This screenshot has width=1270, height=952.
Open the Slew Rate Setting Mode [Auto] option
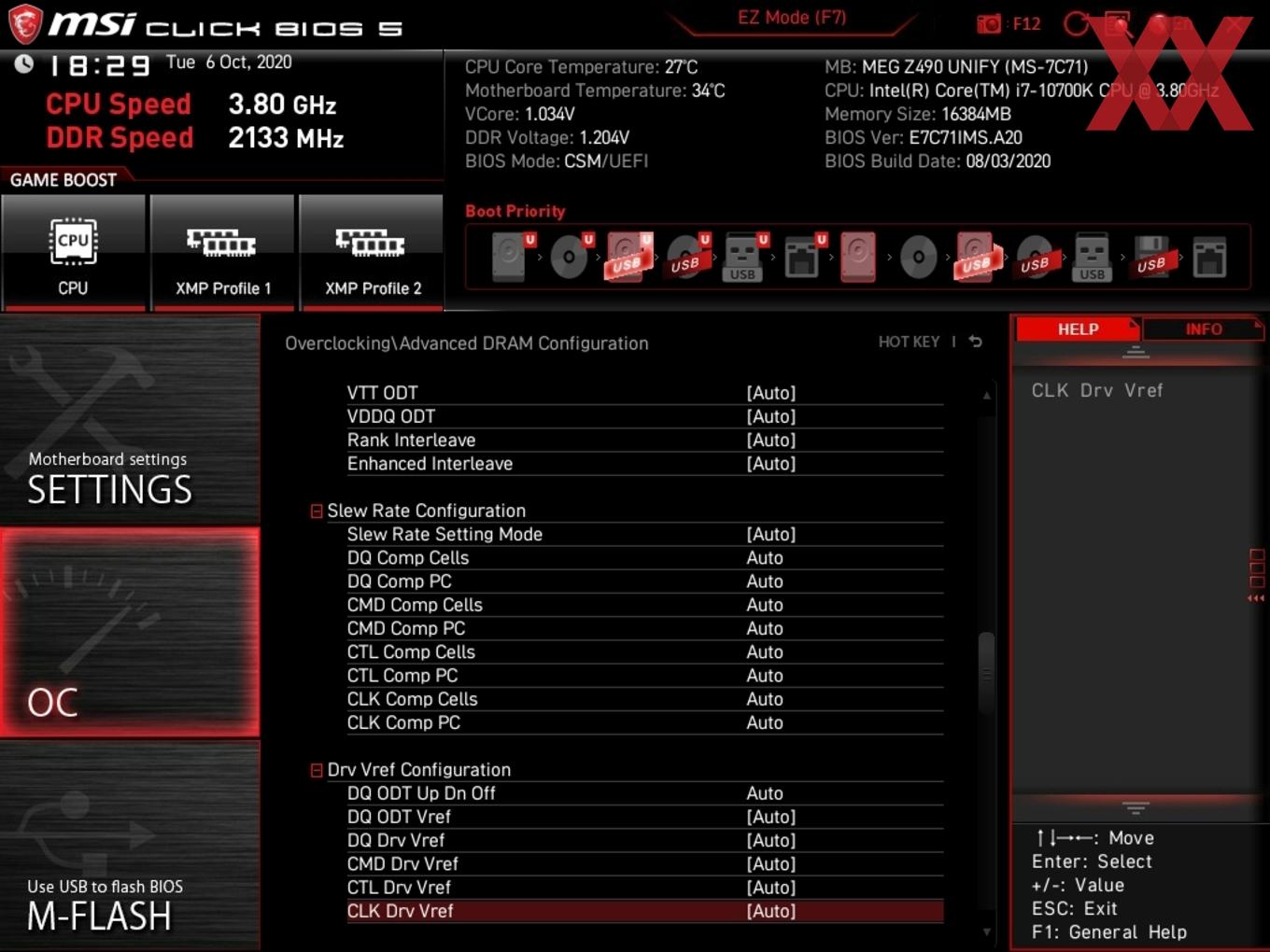770,534
